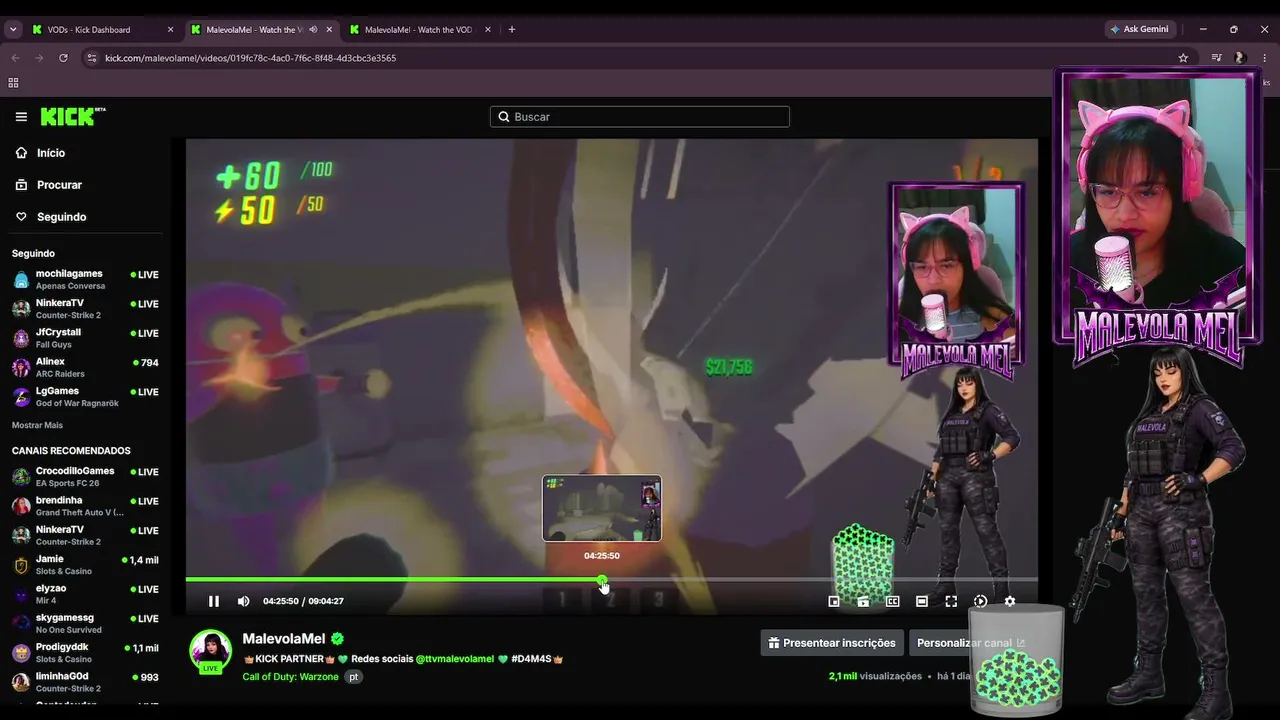Bookmark this page with the star
This screenshot has width=1280, height=720.
click(x=1183, y=58)
